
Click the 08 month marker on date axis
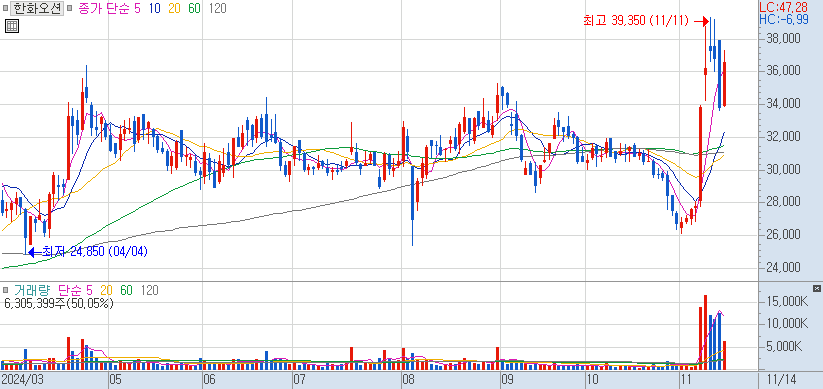pos(408,380)
